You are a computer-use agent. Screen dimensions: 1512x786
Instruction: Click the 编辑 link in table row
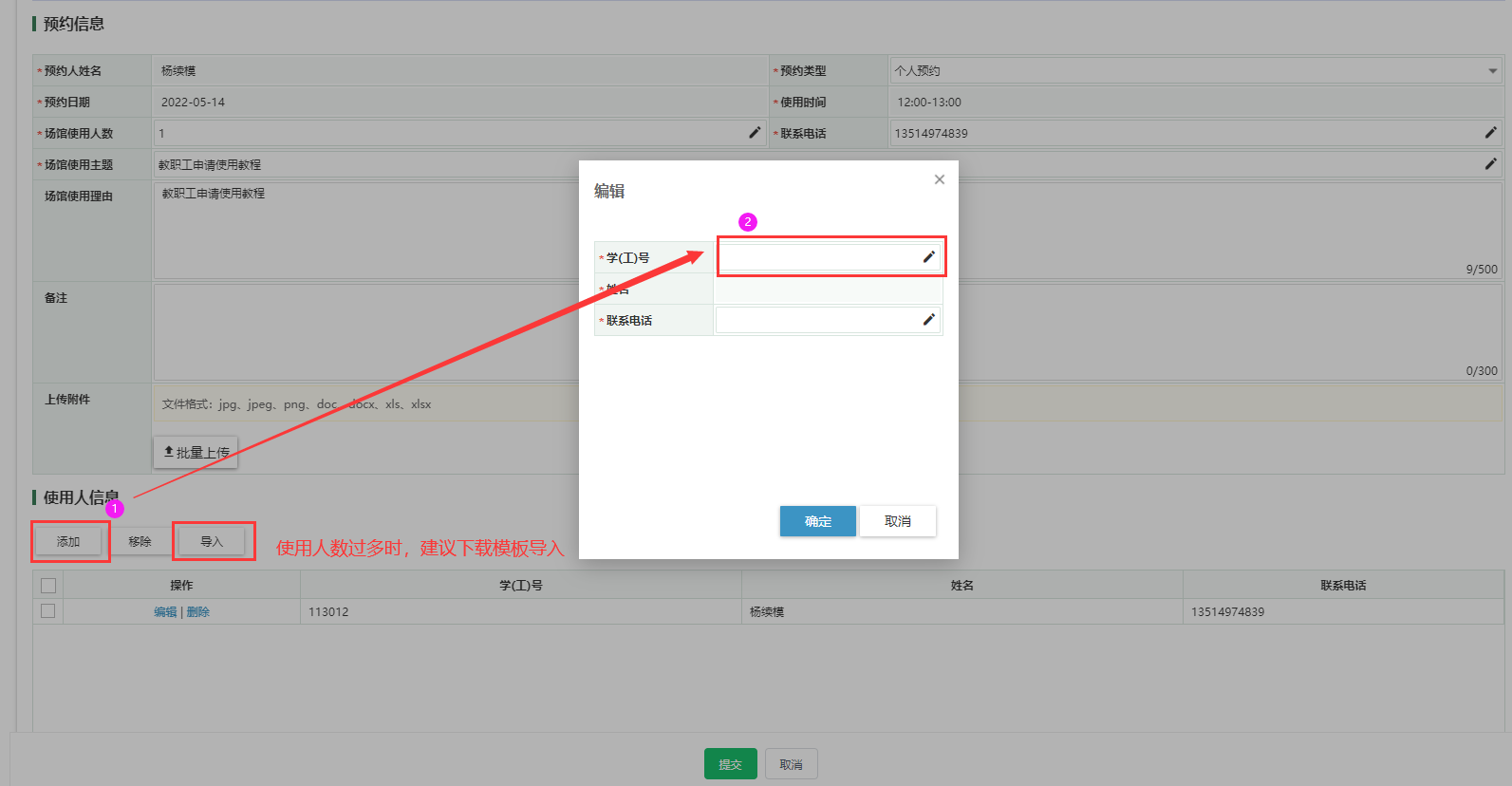[x=165, y=612]
